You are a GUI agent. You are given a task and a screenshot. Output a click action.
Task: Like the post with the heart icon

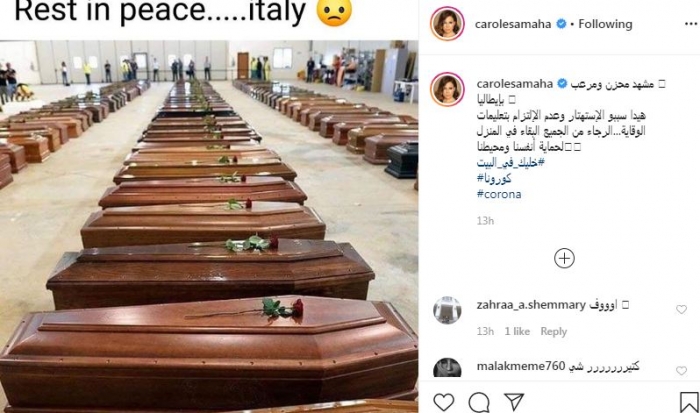(x=444, y=402)
